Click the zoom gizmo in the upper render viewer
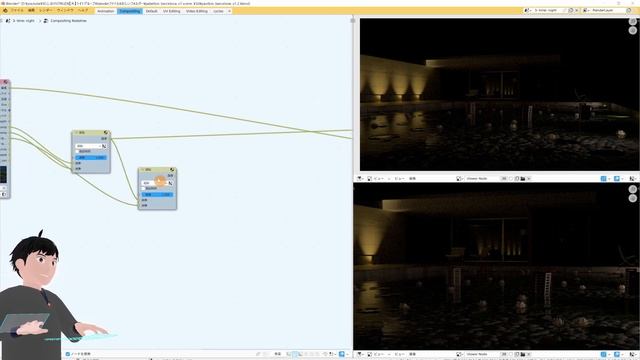The width and height of the screenshot is (640, 360). (x=633, y=22)
